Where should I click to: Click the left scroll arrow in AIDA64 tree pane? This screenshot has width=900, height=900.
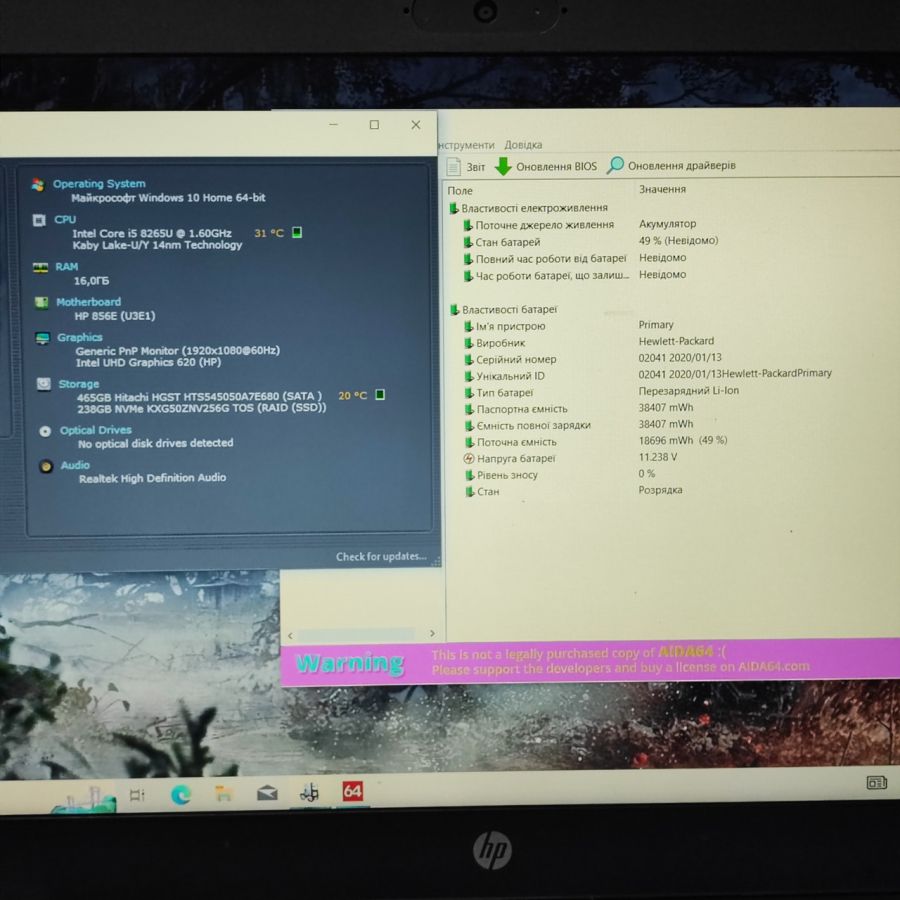pyautogui.click(x=290, y=635)
